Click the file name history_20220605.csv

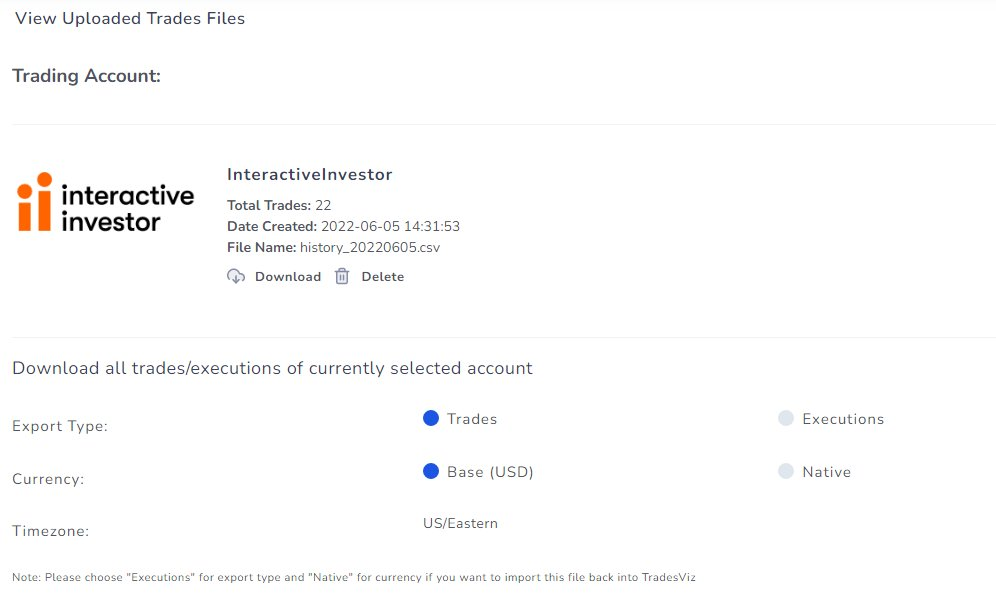[370, 248]
